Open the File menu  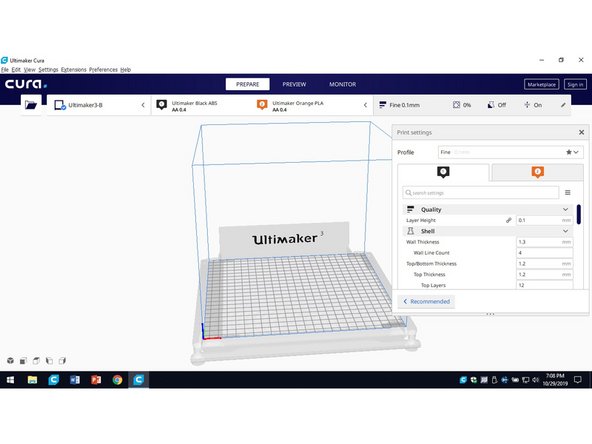point(5,69)
